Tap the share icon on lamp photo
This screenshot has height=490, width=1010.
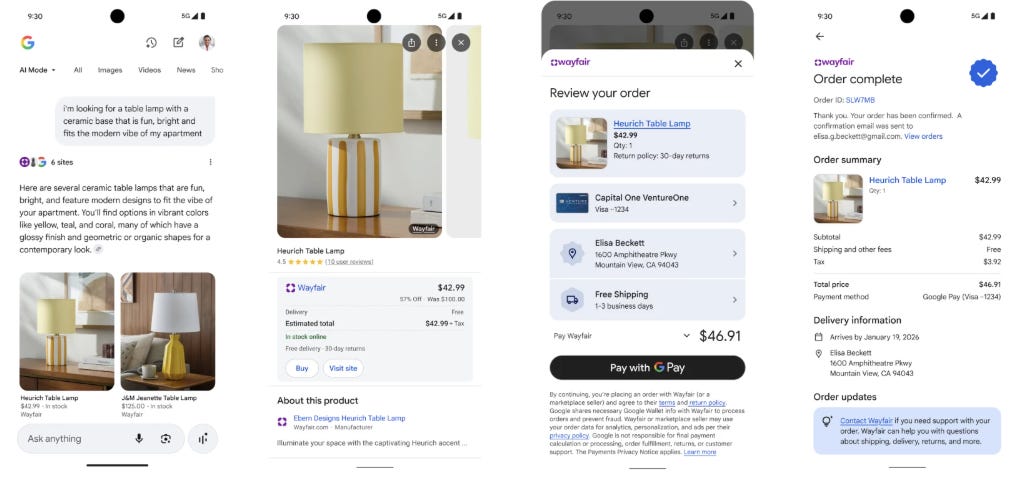(x=412, y=42)
